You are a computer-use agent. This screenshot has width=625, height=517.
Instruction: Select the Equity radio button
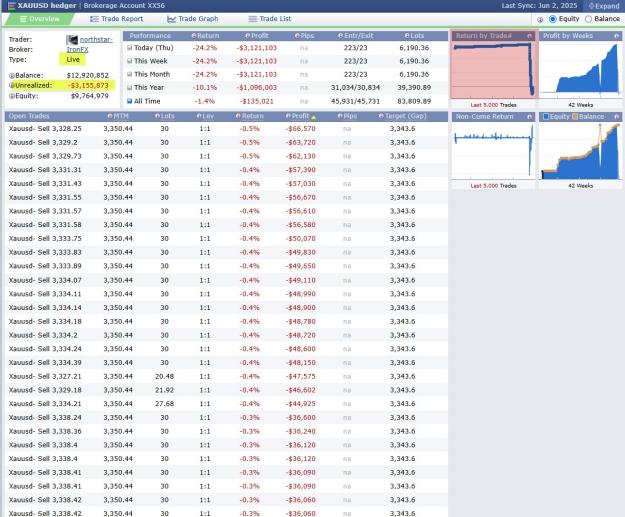click(x=552, y=19)
